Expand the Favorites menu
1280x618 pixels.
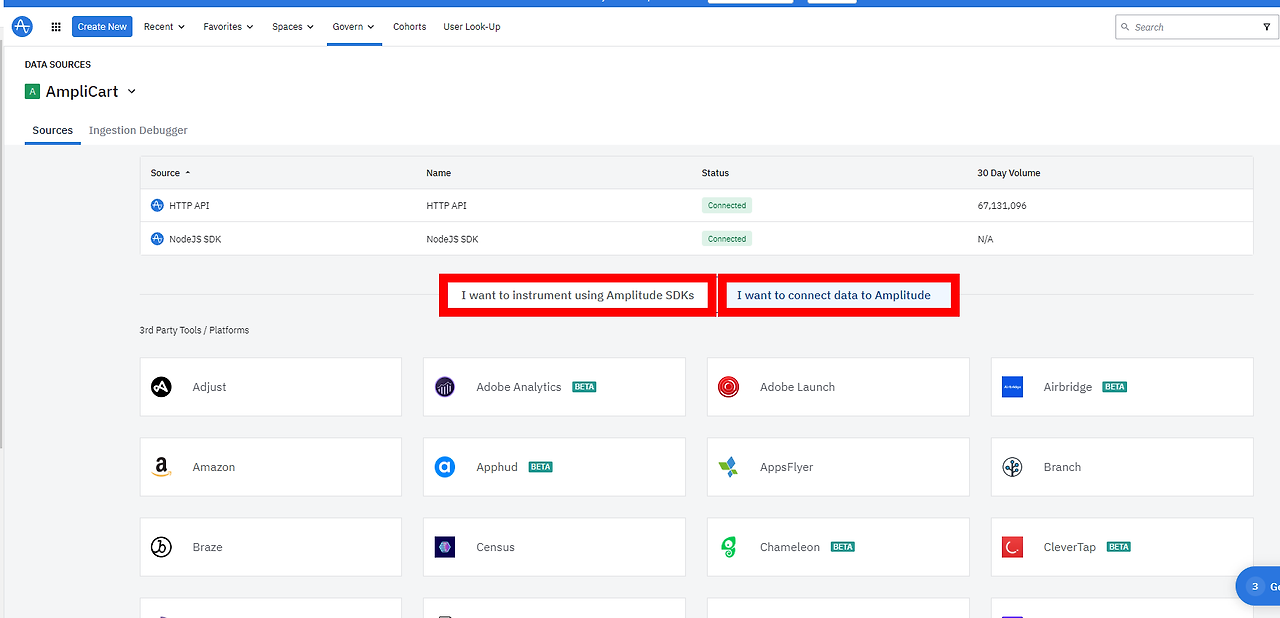coord(228,27)
